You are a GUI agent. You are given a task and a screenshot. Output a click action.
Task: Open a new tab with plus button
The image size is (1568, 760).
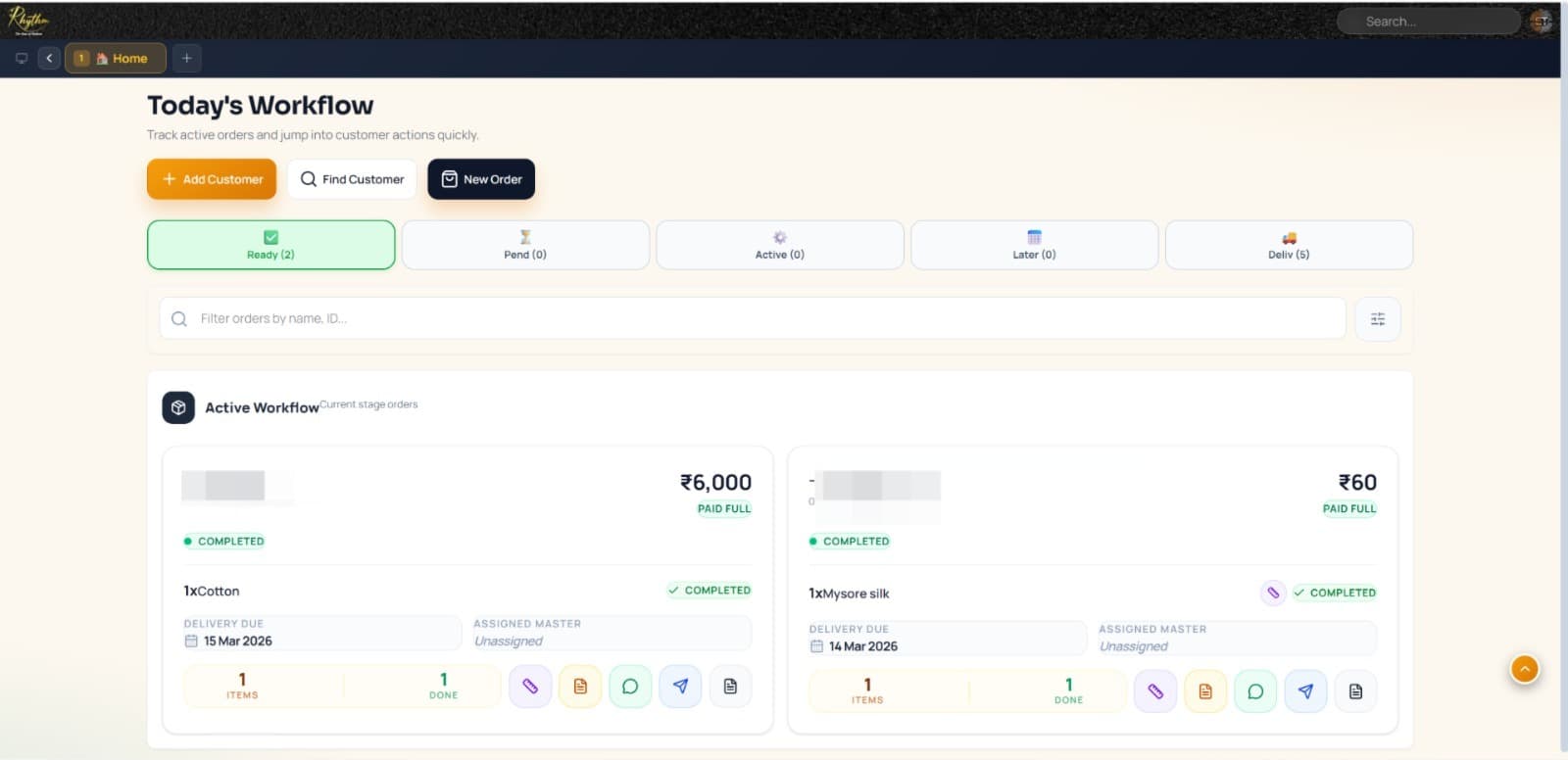tap(187, 59)
